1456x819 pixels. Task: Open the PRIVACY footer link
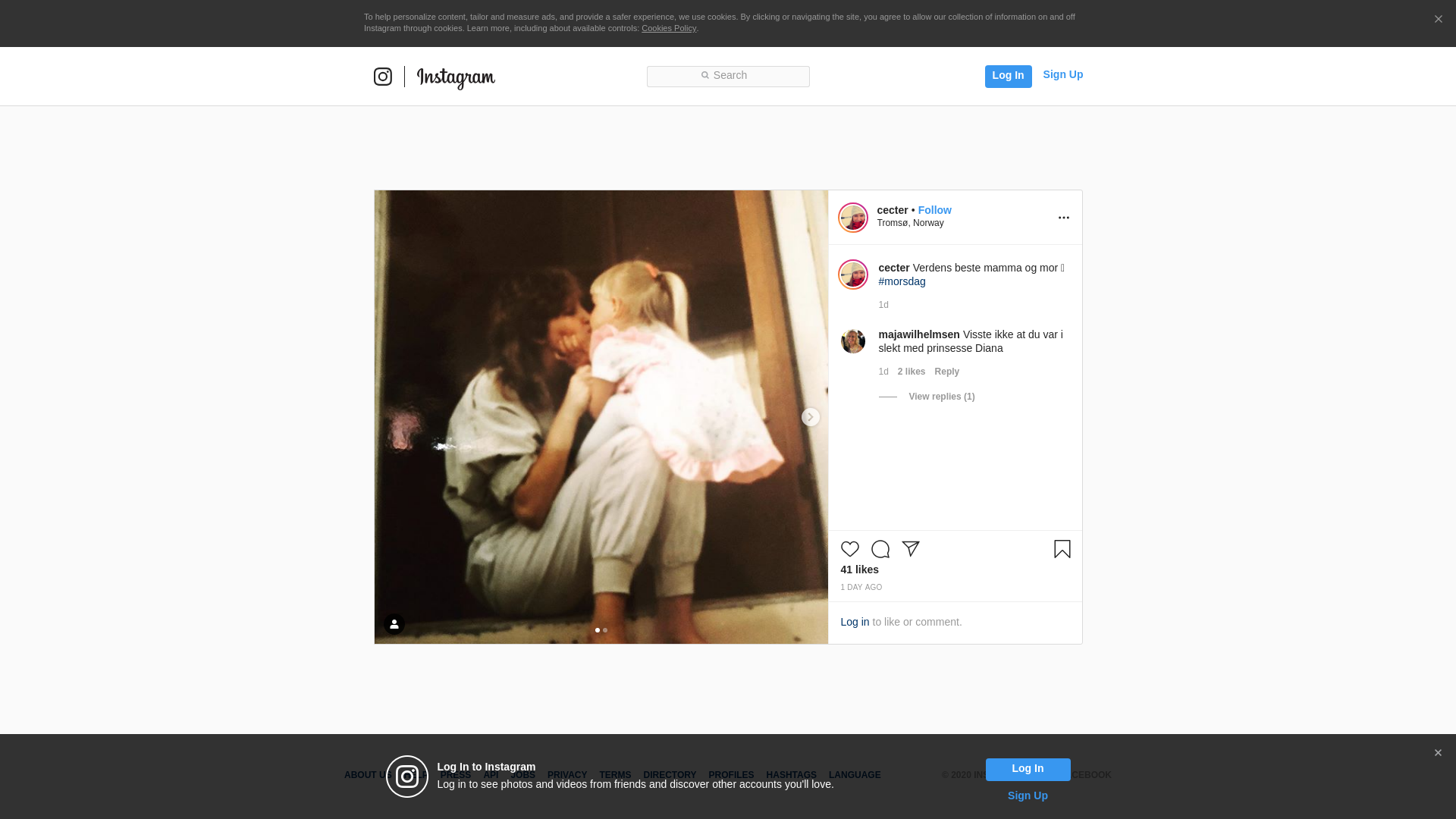click(566, 775)
